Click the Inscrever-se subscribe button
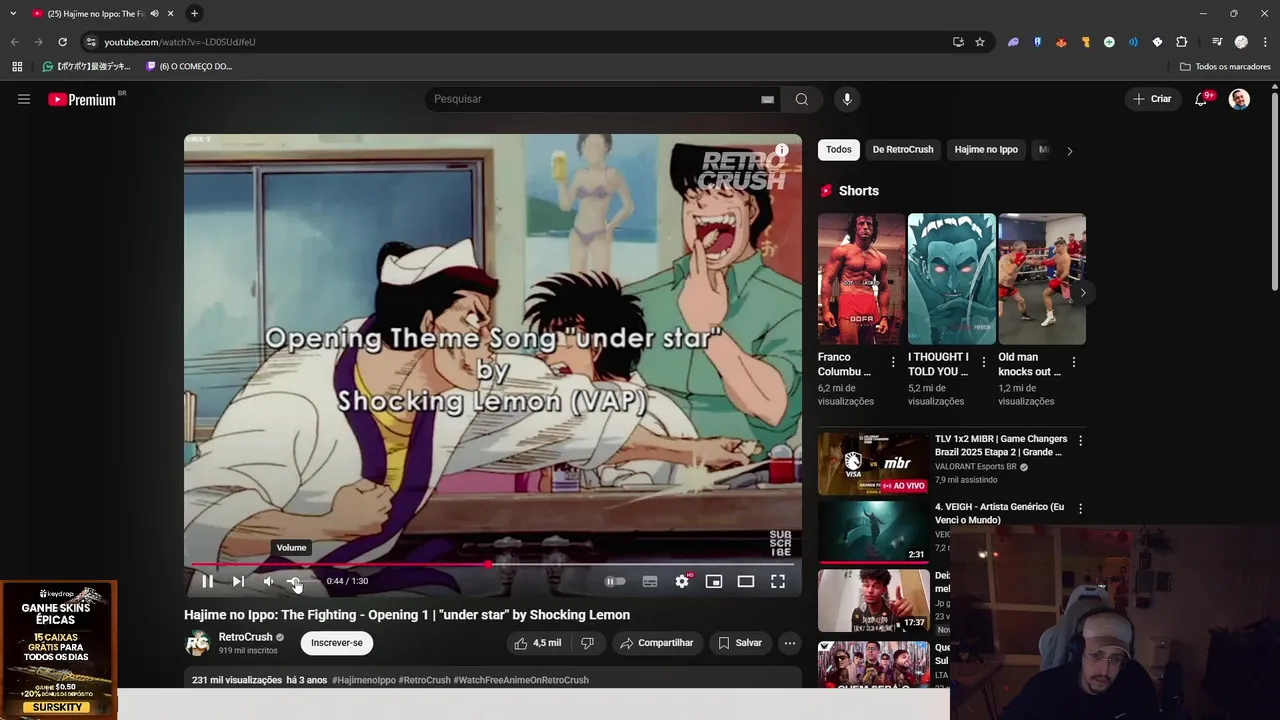This screenshot has width=1280, height=720. pyautogui.click(x=337, y=643)
